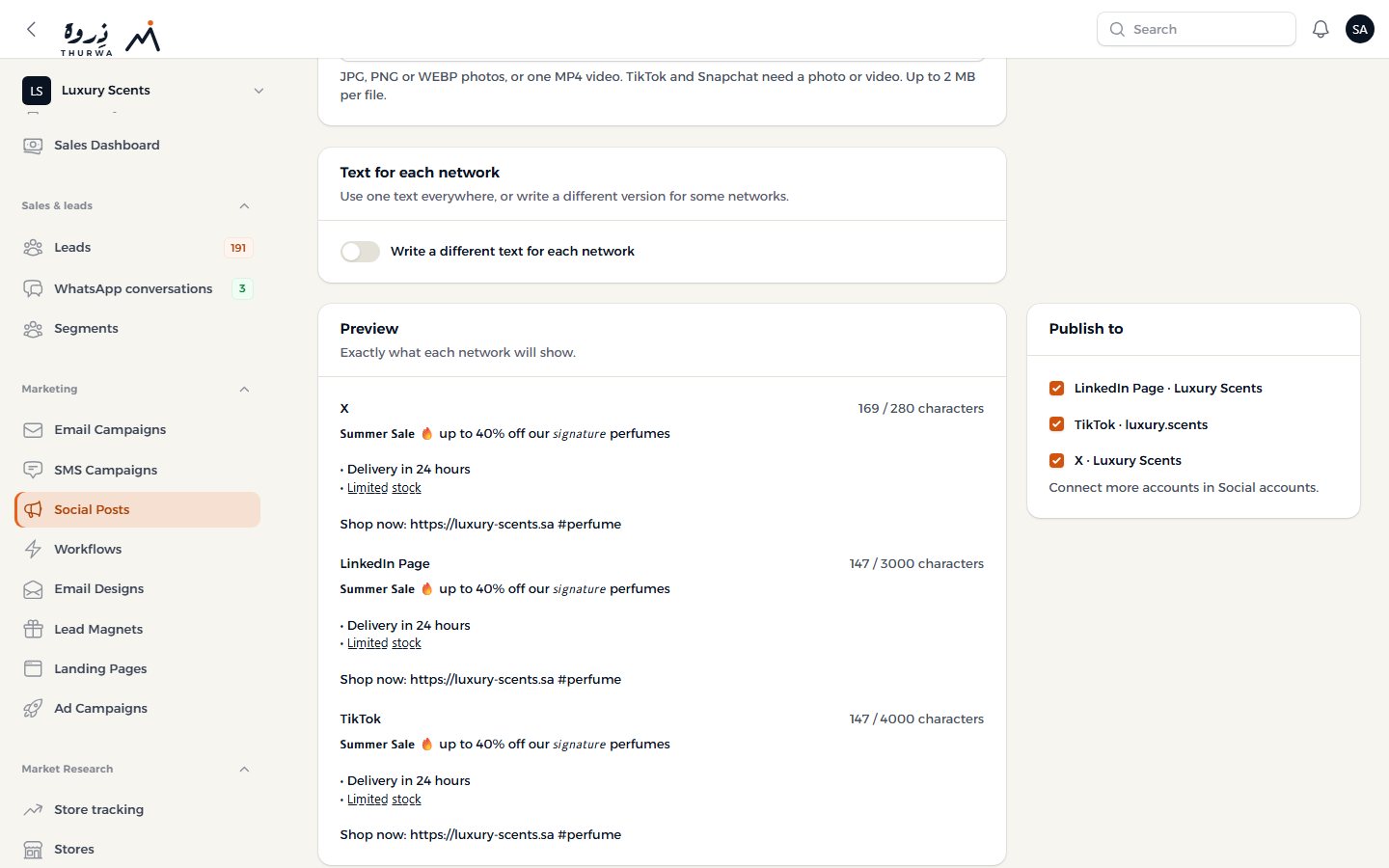Click the Segments group icon

point(33,329)
